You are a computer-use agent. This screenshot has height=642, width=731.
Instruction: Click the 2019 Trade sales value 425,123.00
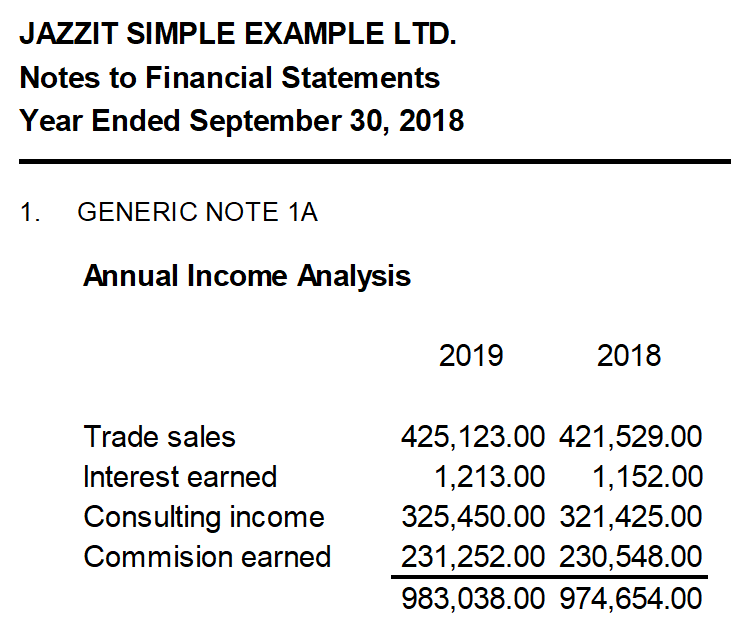coord(473,437)
